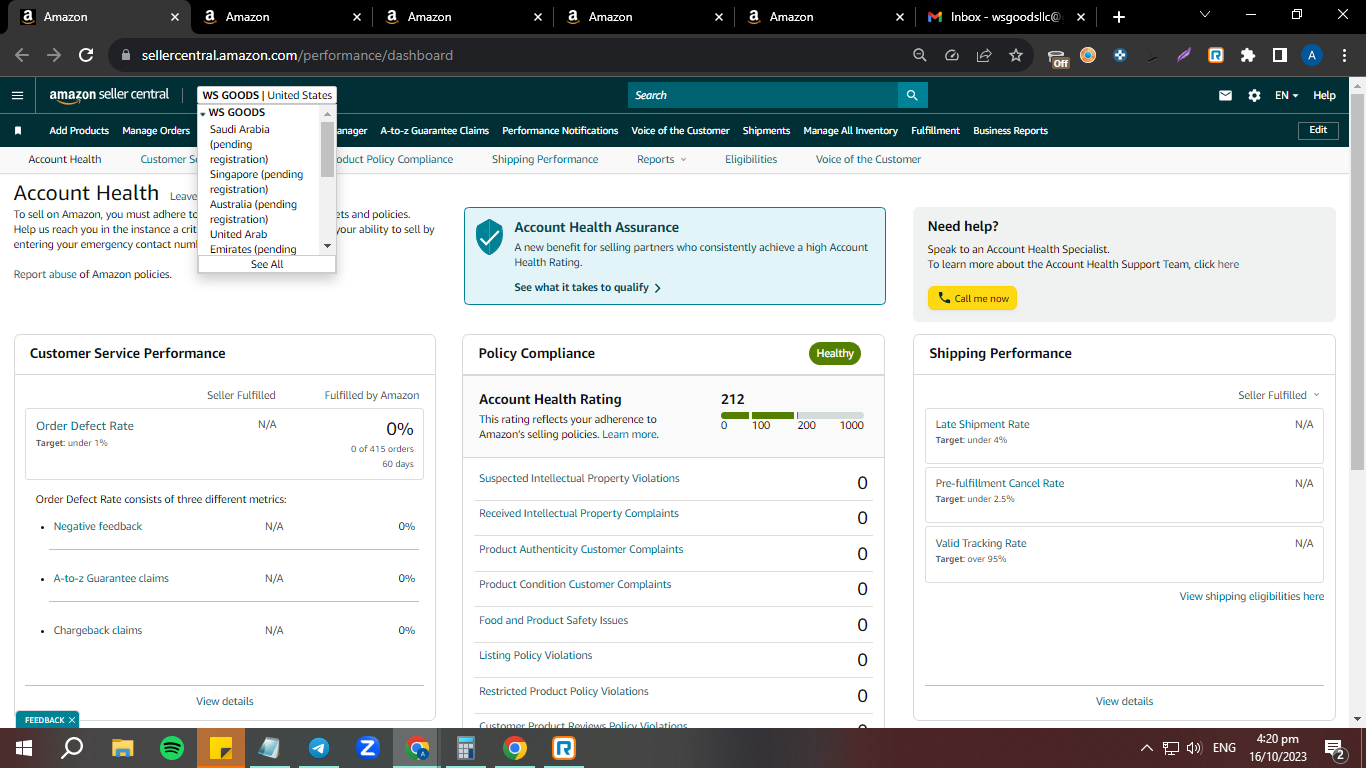Open the Help link in header
Screen dimensions: 1366x768
tap(1324, 96)
